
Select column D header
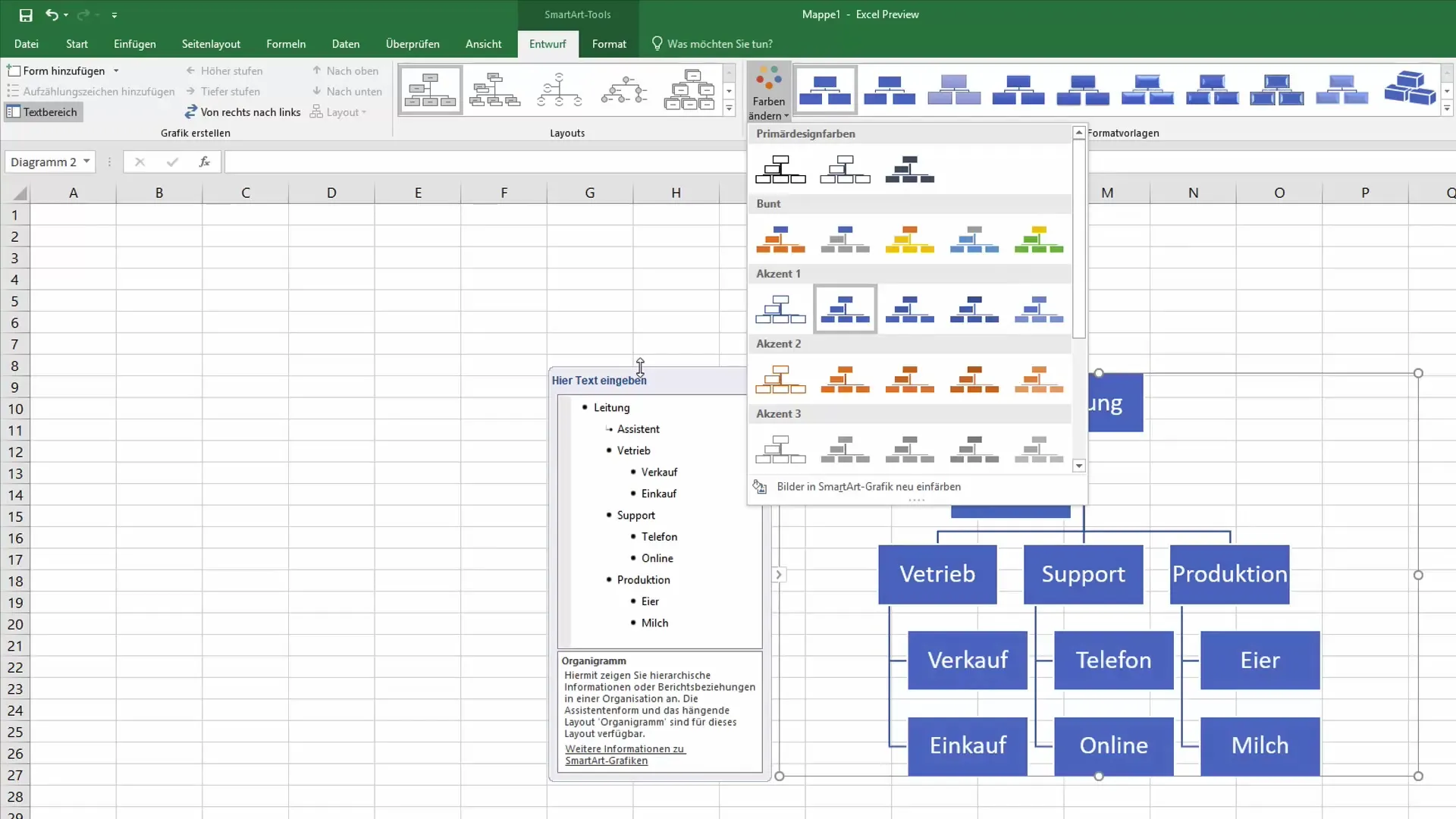[x=331, y=193]
